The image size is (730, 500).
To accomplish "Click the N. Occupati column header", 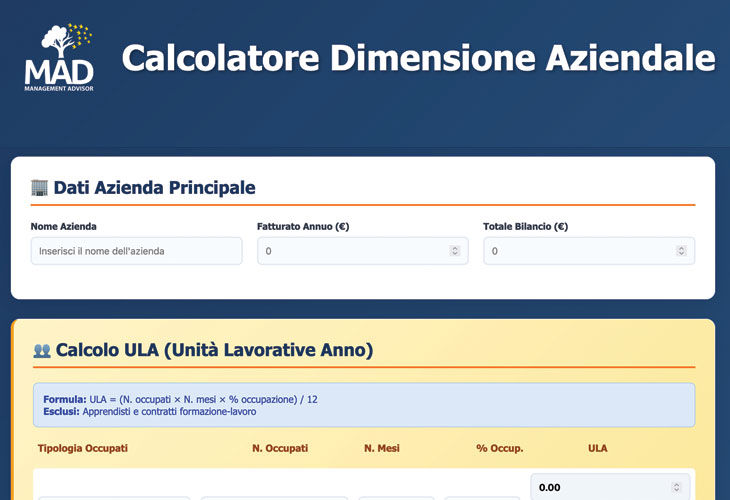I will coord(280,448).
